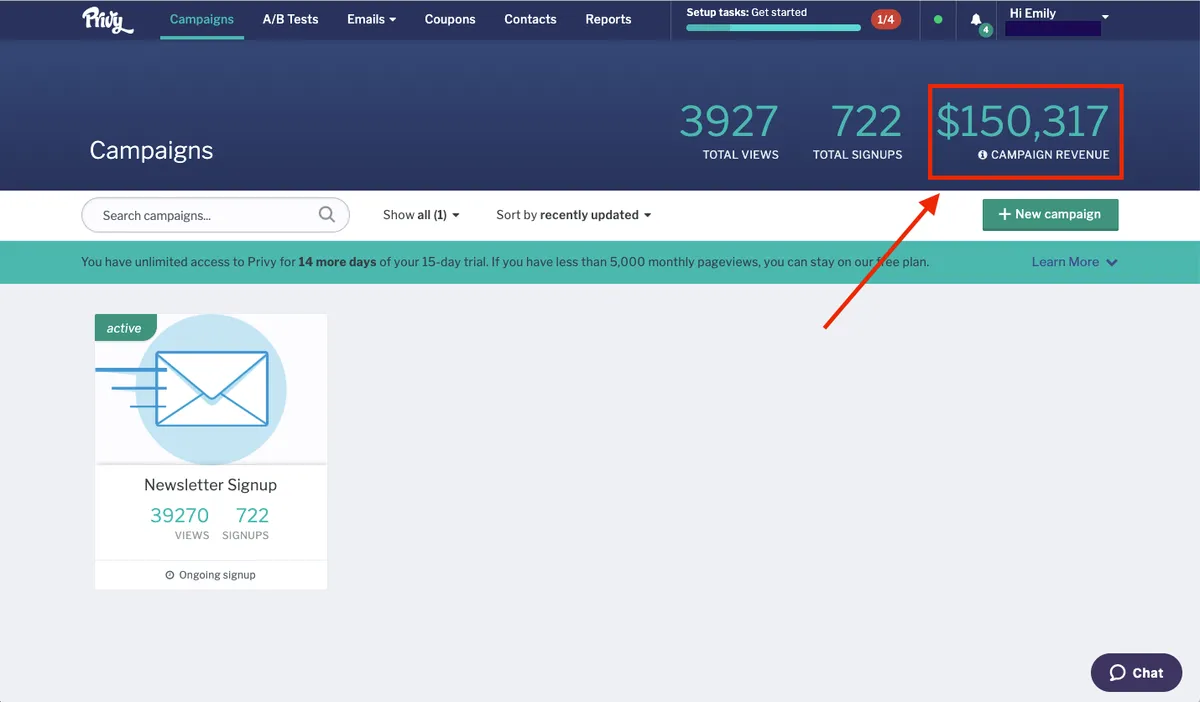Open the Newsletter Signup campaign title

click(210, 485)
